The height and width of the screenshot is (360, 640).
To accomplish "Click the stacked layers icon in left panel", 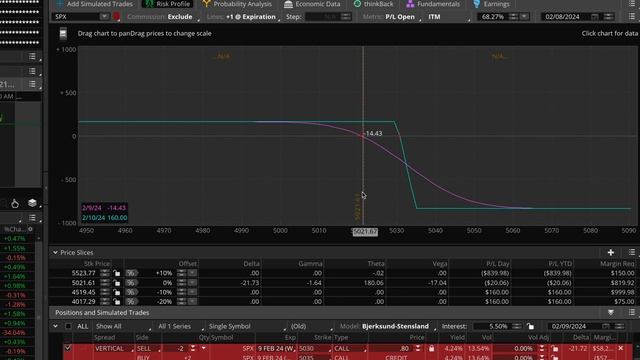I will (x=32, y=203).
